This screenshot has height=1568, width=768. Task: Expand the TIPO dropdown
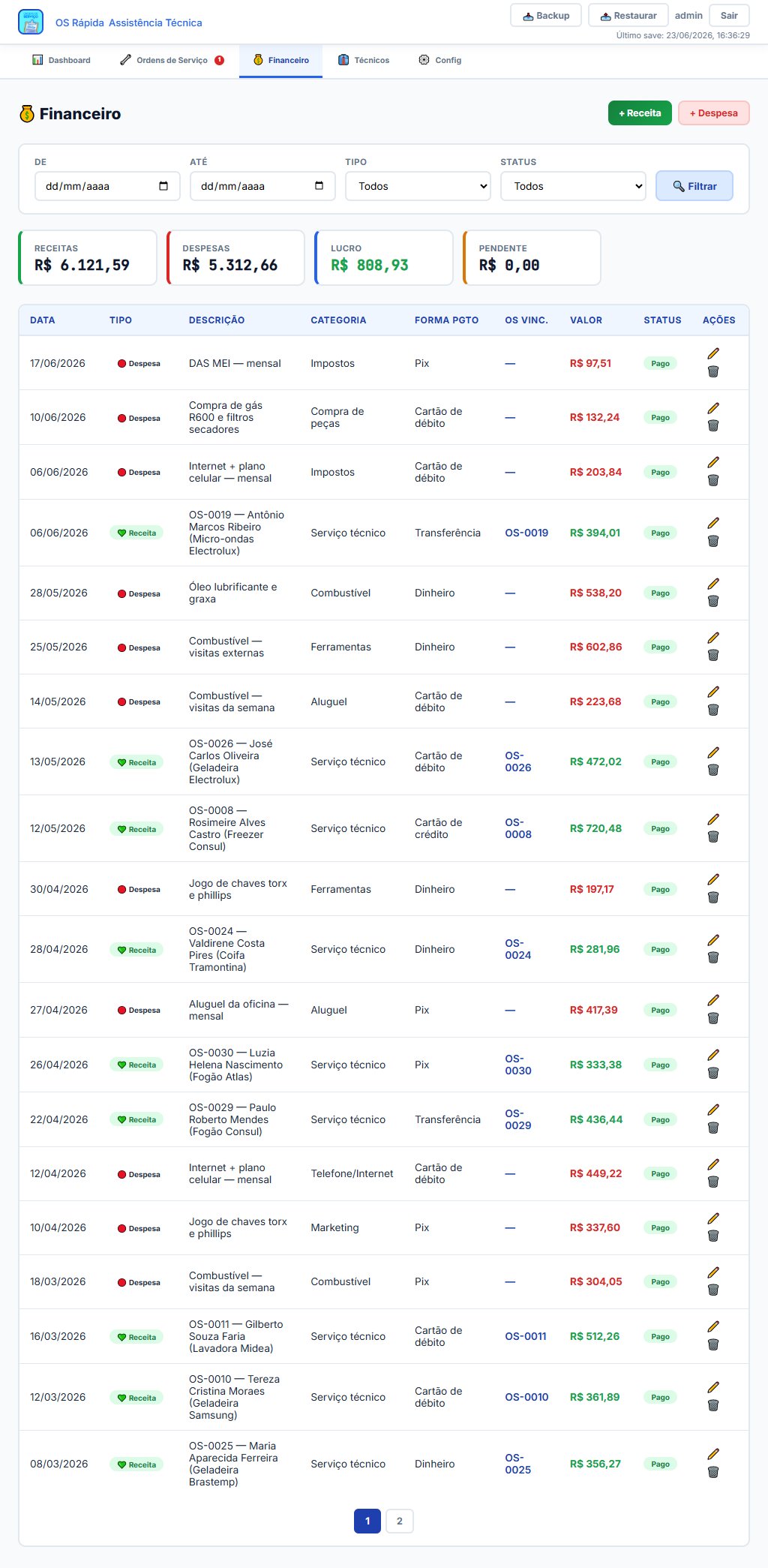click(x=418, y=186)
